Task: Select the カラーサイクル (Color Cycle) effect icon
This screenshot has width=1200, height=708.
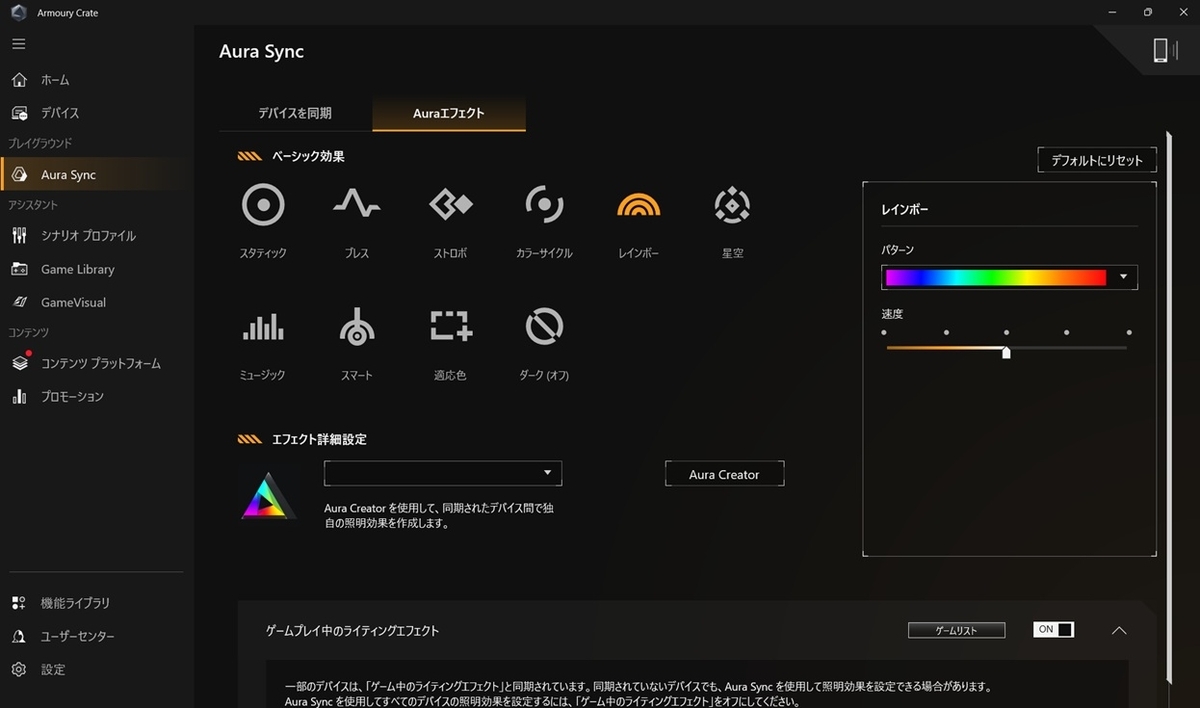Action: (544, 205)
